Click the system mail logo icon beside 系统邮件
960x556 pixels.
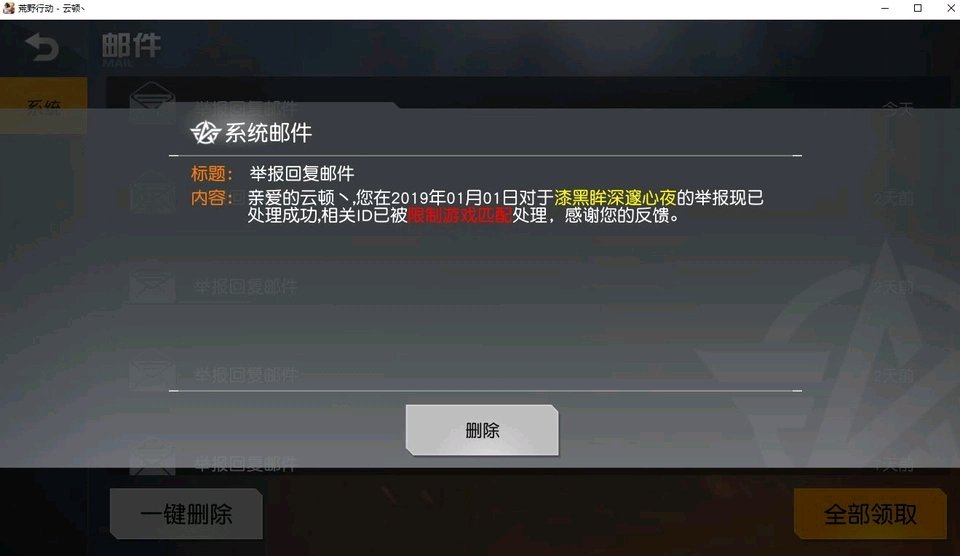click(x=204, y=132)
